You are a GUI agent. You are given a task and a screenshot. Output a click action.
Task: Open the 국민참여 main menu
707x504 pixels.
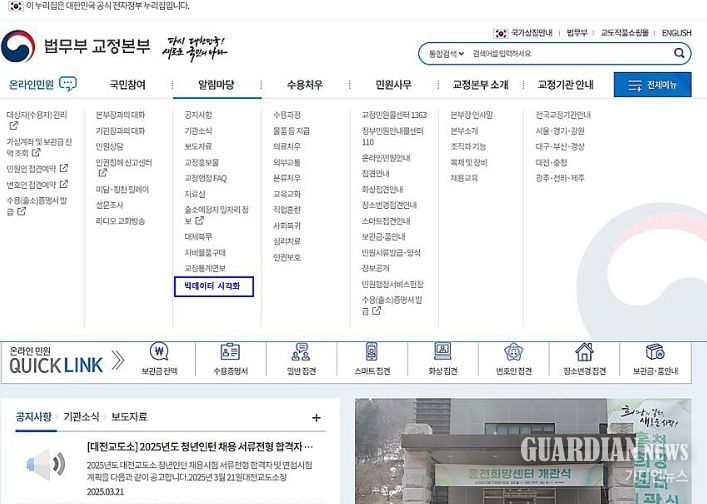(x=127, y=85)
